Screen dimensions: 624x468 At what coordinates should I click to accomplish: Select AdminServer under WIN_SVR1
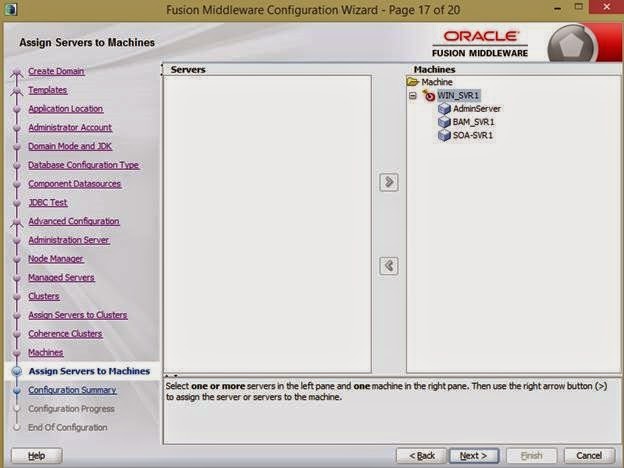coord(477,109)
